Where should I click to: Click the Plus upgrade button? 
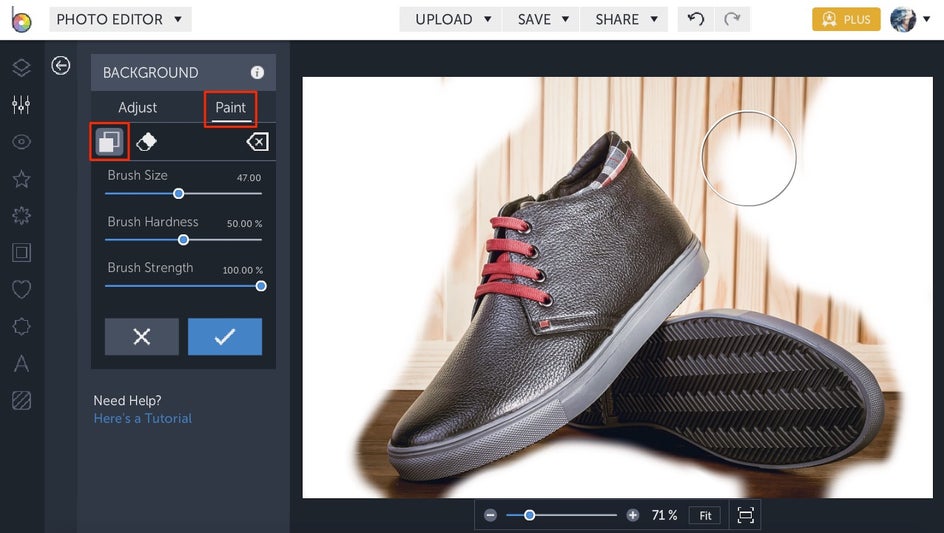tap(846, 19)
